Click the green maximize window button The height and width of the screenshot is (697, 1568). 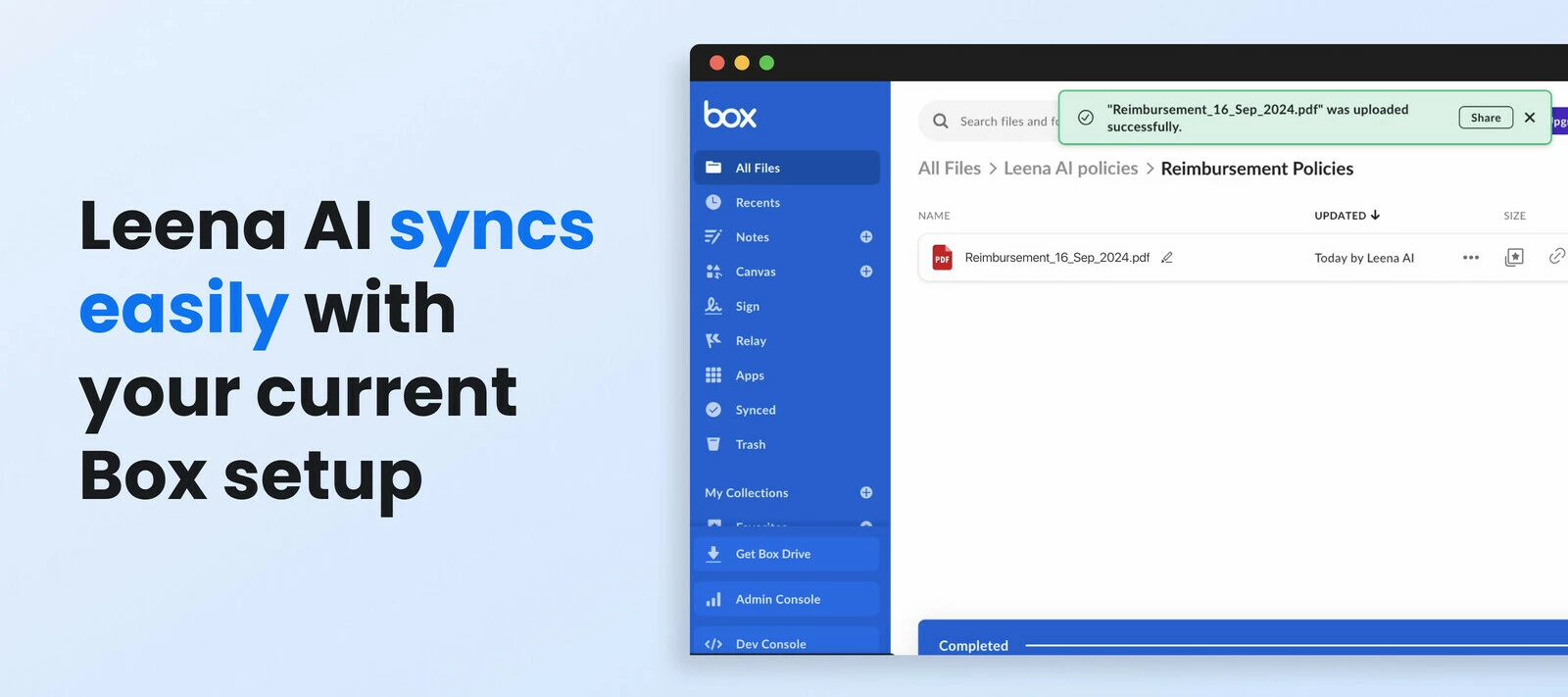[x=766, y=63]
